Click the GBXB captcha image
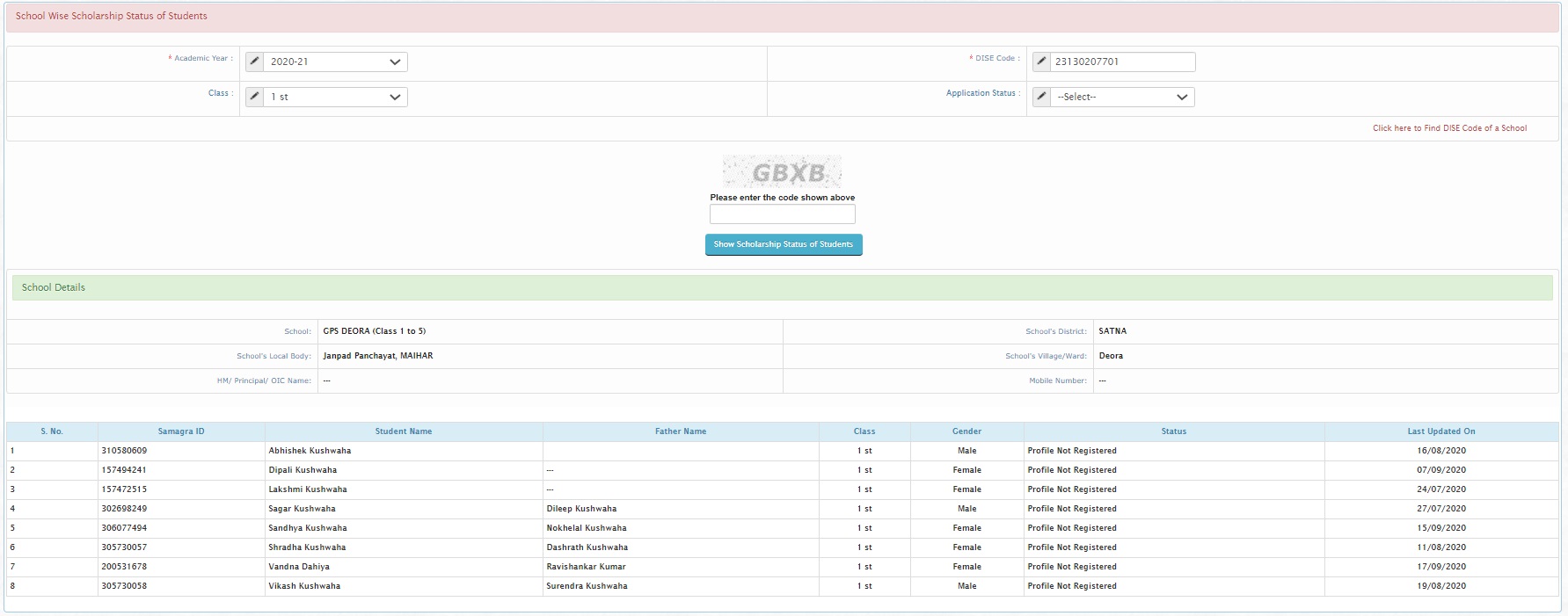The image size is (1568, 616). [782, 171]
